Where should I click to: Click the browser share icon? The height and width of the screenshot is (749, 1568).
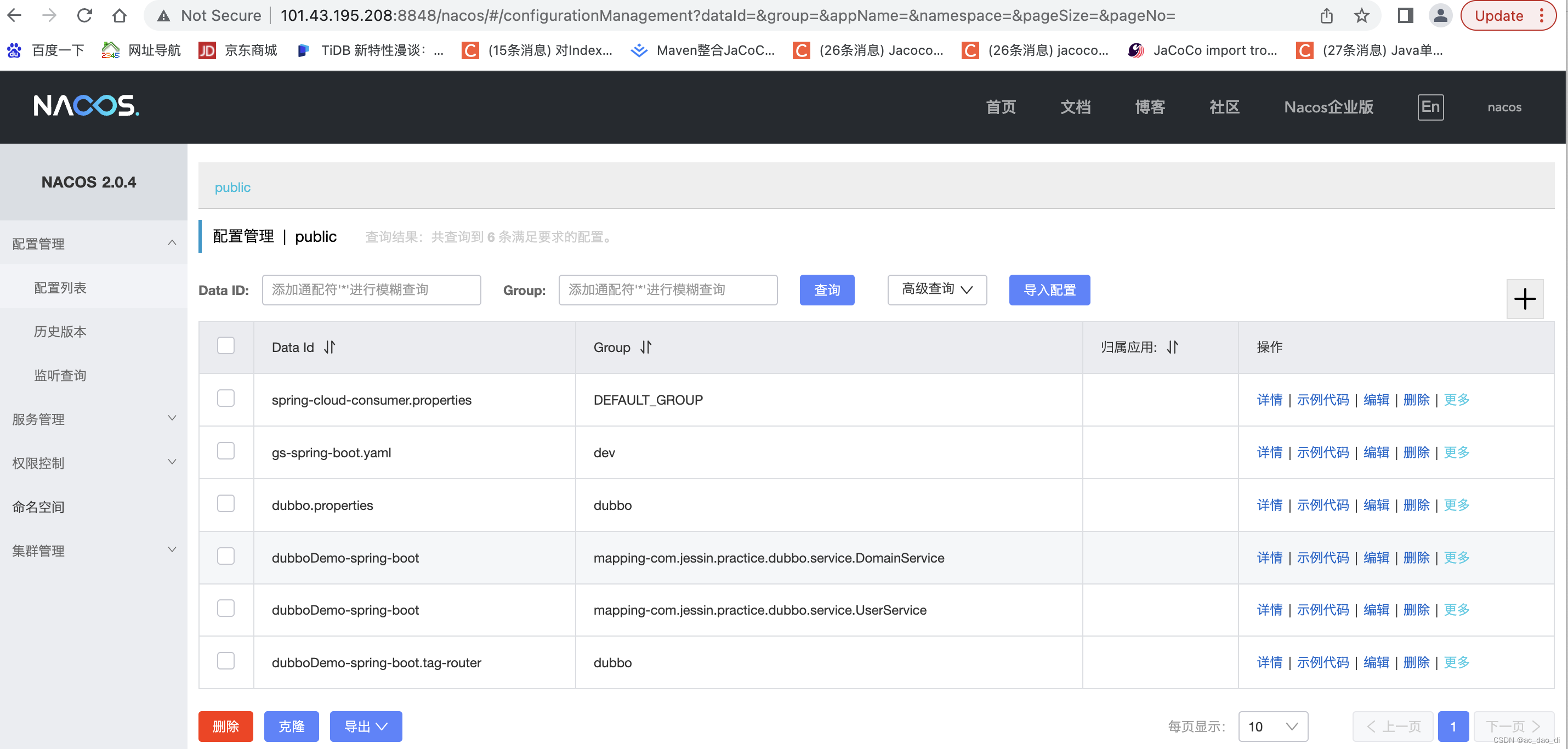pos(1327,15)
